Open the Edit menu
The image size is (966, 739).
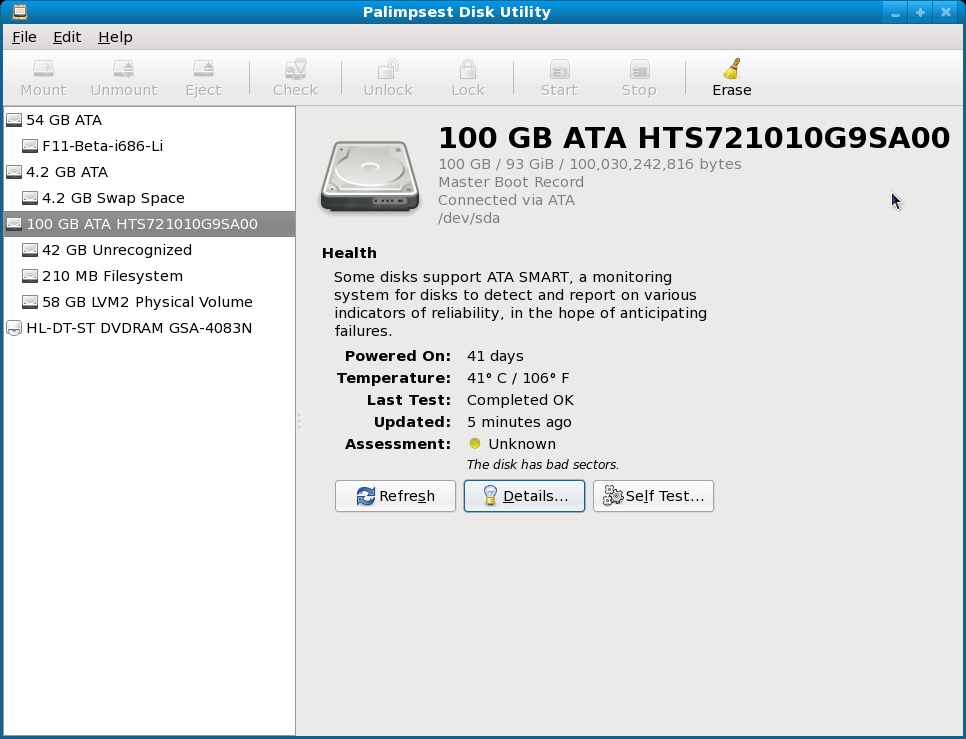point(67,37)
